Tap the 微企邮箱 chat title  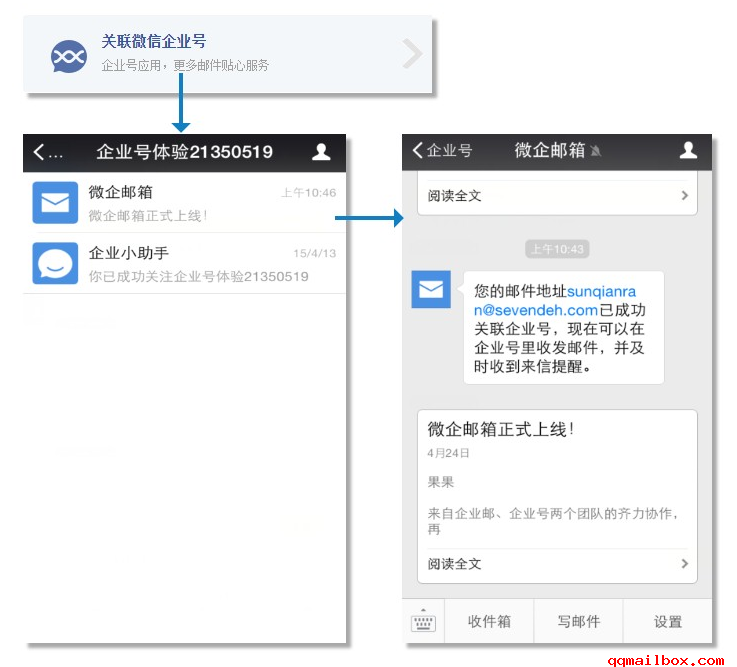pos(549,150)
